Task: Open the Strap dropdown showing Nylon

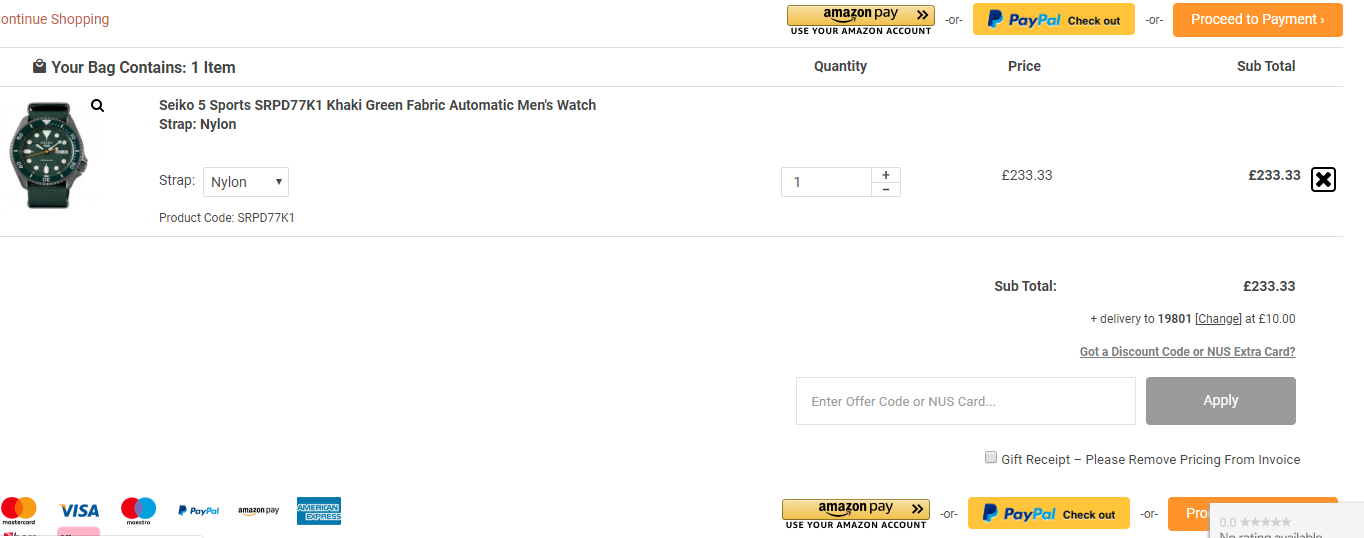Action: [246, 182]
